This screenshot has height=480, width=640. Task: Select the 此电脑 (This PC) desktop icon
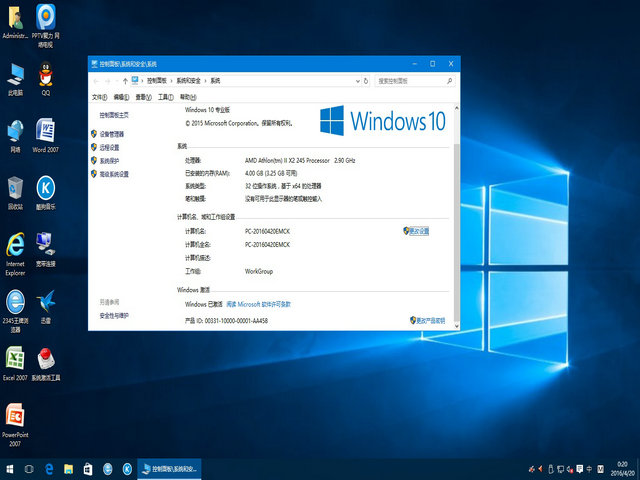[16, 80]
